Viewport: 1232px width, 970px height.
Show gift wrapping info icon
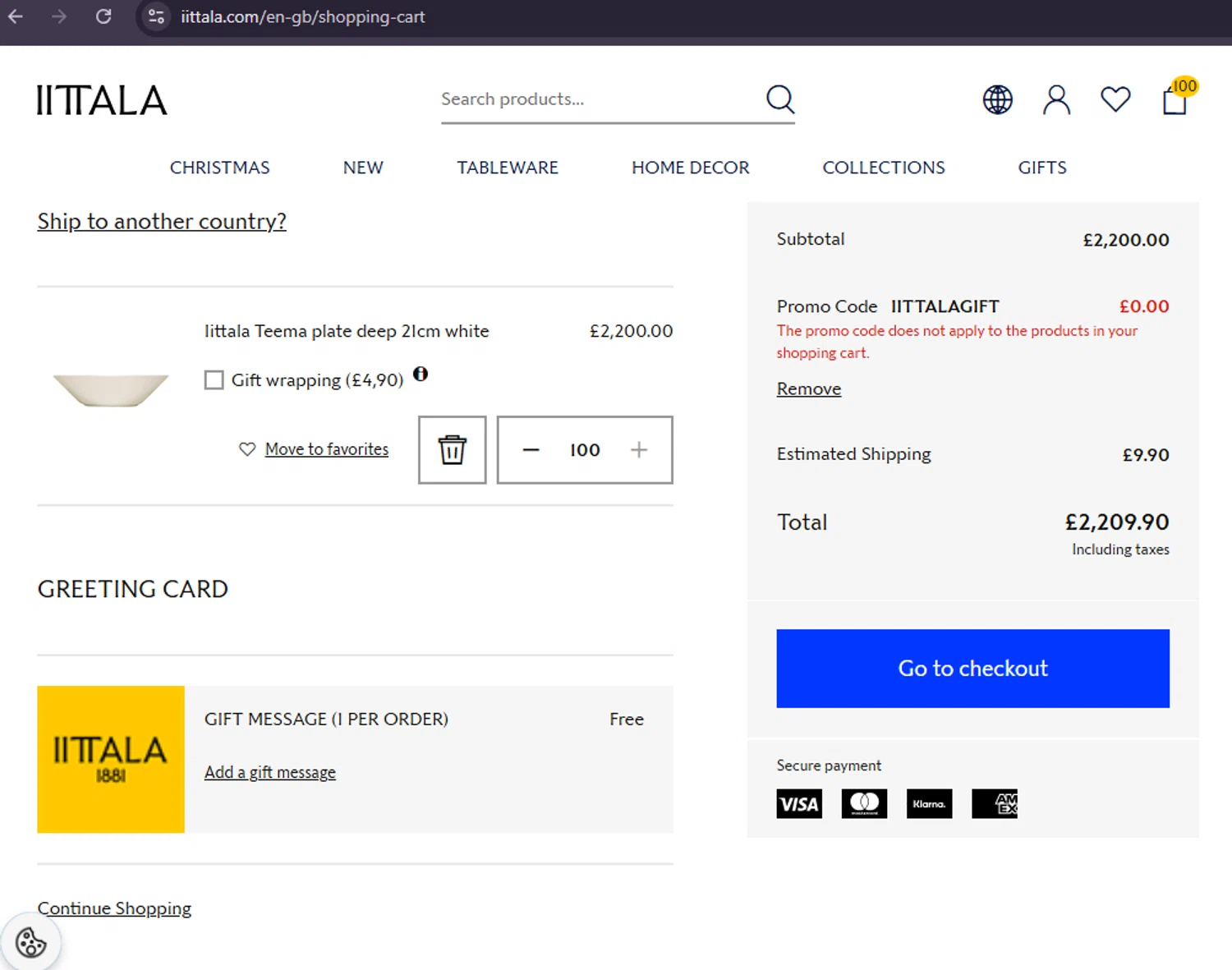[x=421, y=375]
